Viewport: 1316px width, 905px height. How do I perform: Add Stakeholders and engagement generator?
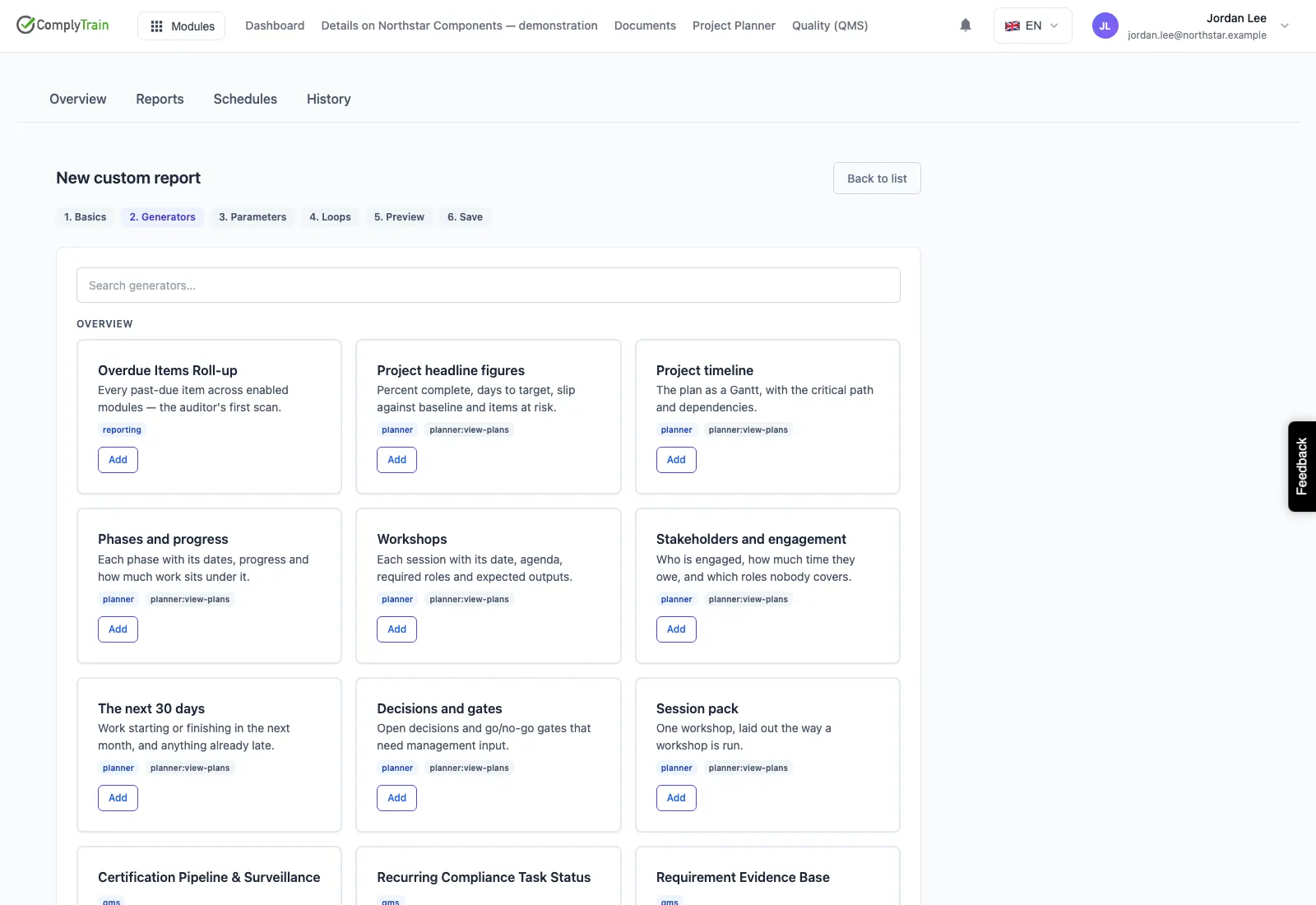pos(676,629)
